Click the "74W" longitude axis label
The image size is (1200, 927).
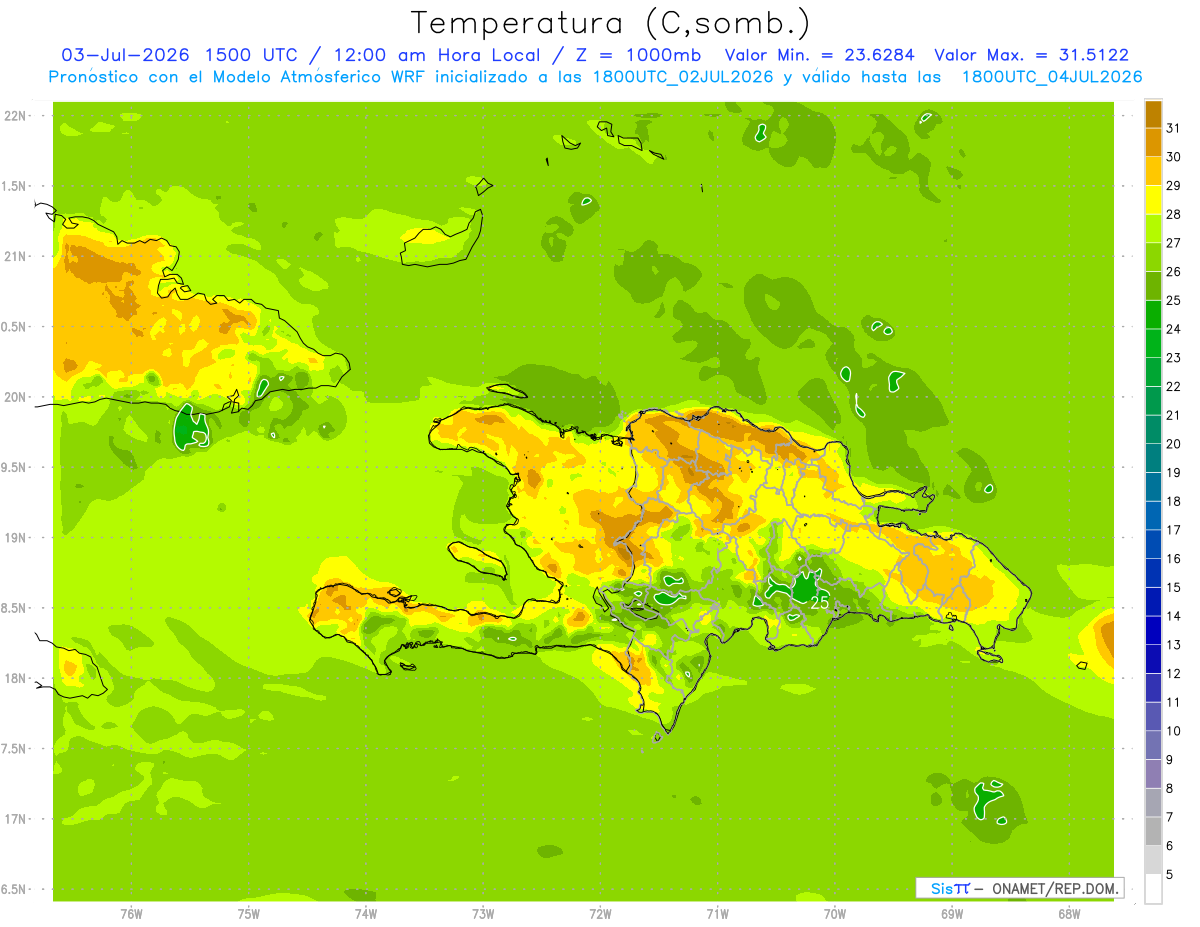click(x=366, y=914)
